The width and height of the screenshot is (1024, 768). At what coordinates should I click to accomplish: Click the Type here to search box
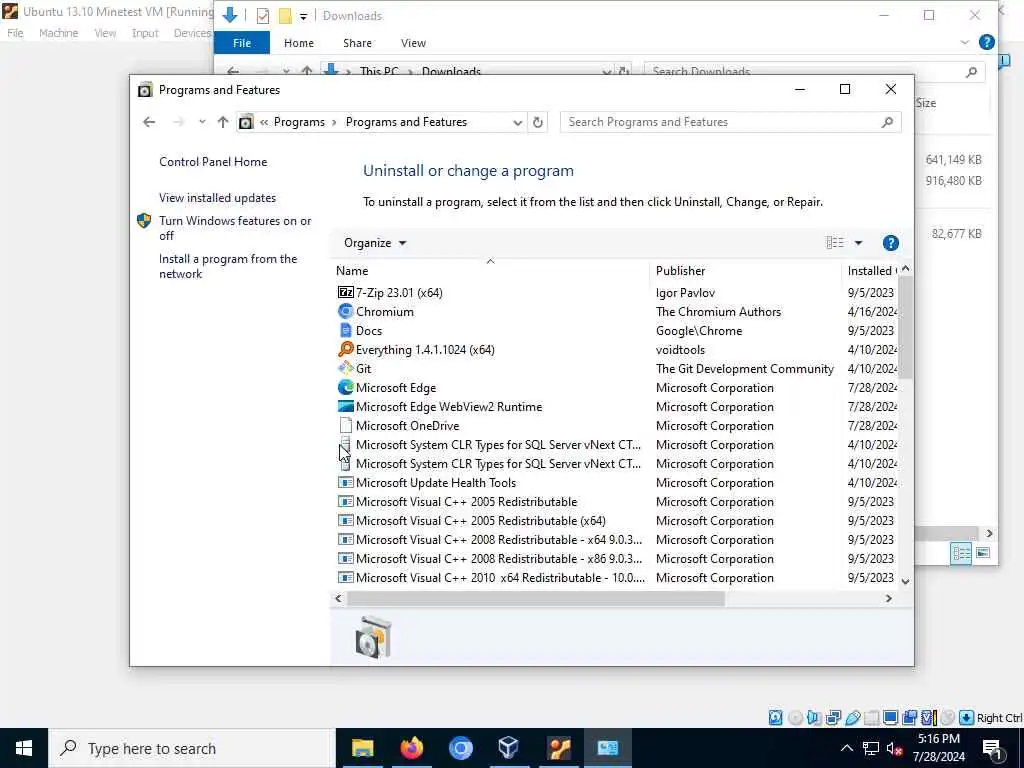pyautogui.click(x=191, y=748)
